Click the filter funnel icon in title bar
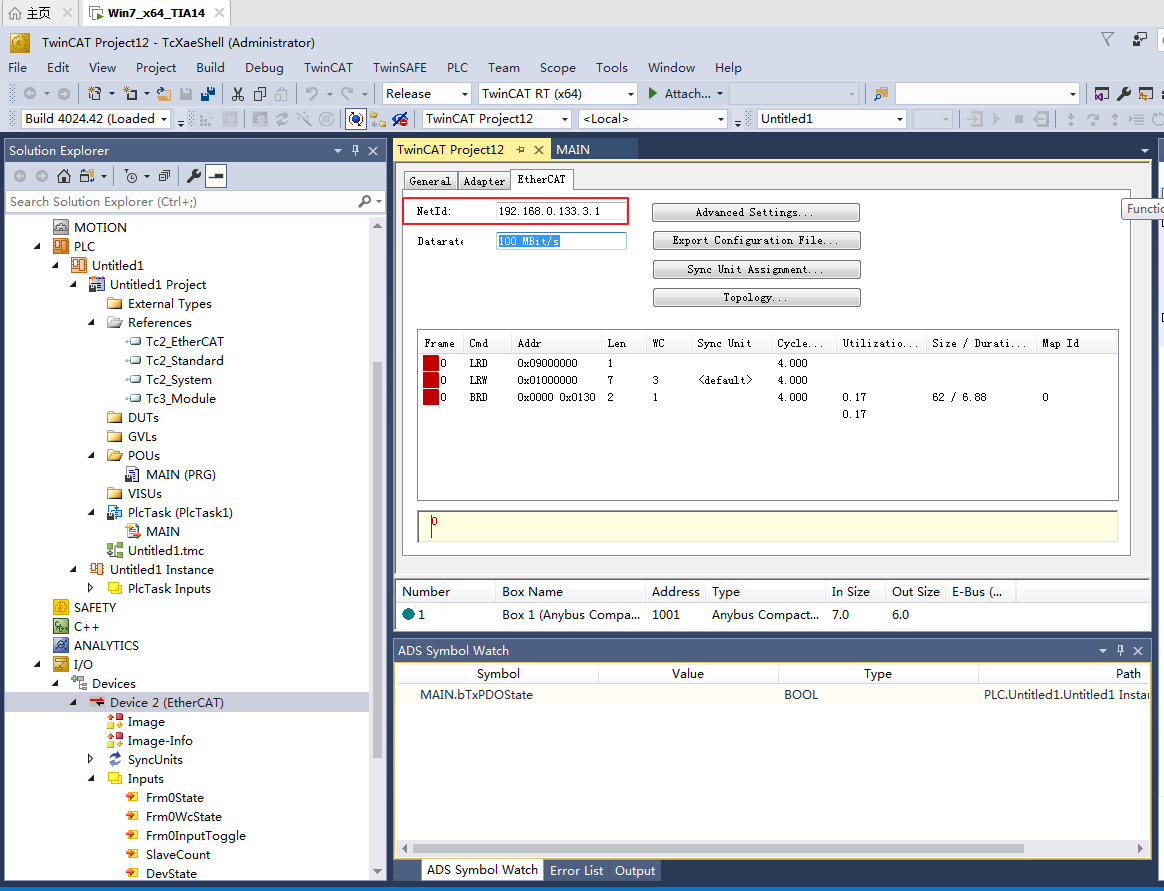The height and width of the screenshot is (891, 1164). [1108, 39]
